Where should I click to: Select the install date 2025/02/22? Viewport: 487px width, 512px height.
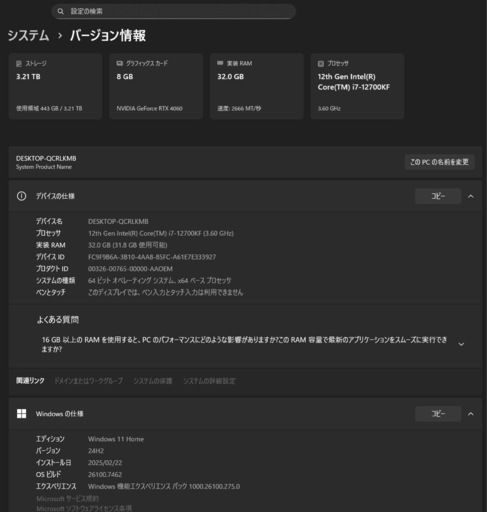tap(105, 463)
